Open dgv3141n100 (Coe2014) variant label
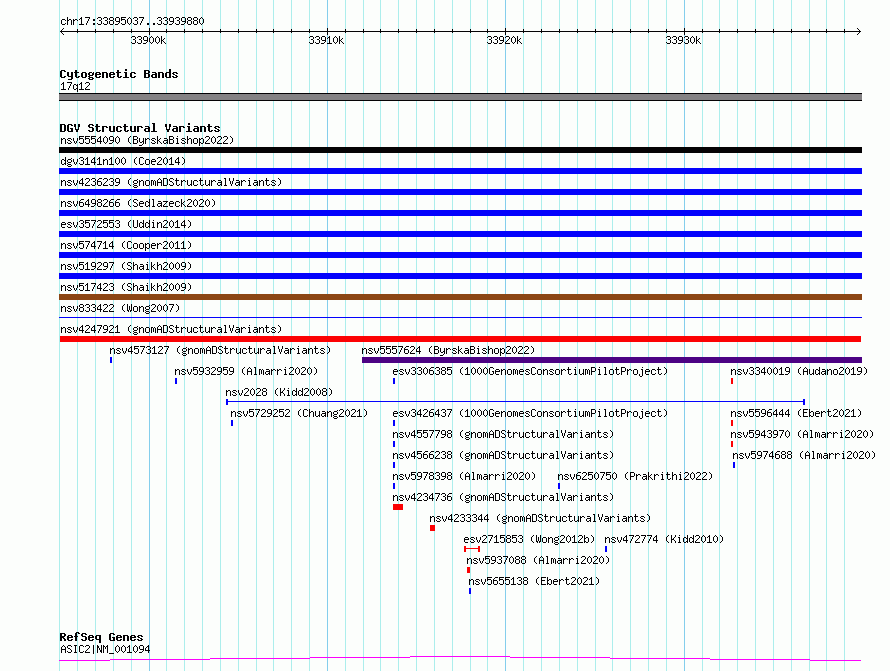This screenshot has width=890, height=671. (123, 161)
